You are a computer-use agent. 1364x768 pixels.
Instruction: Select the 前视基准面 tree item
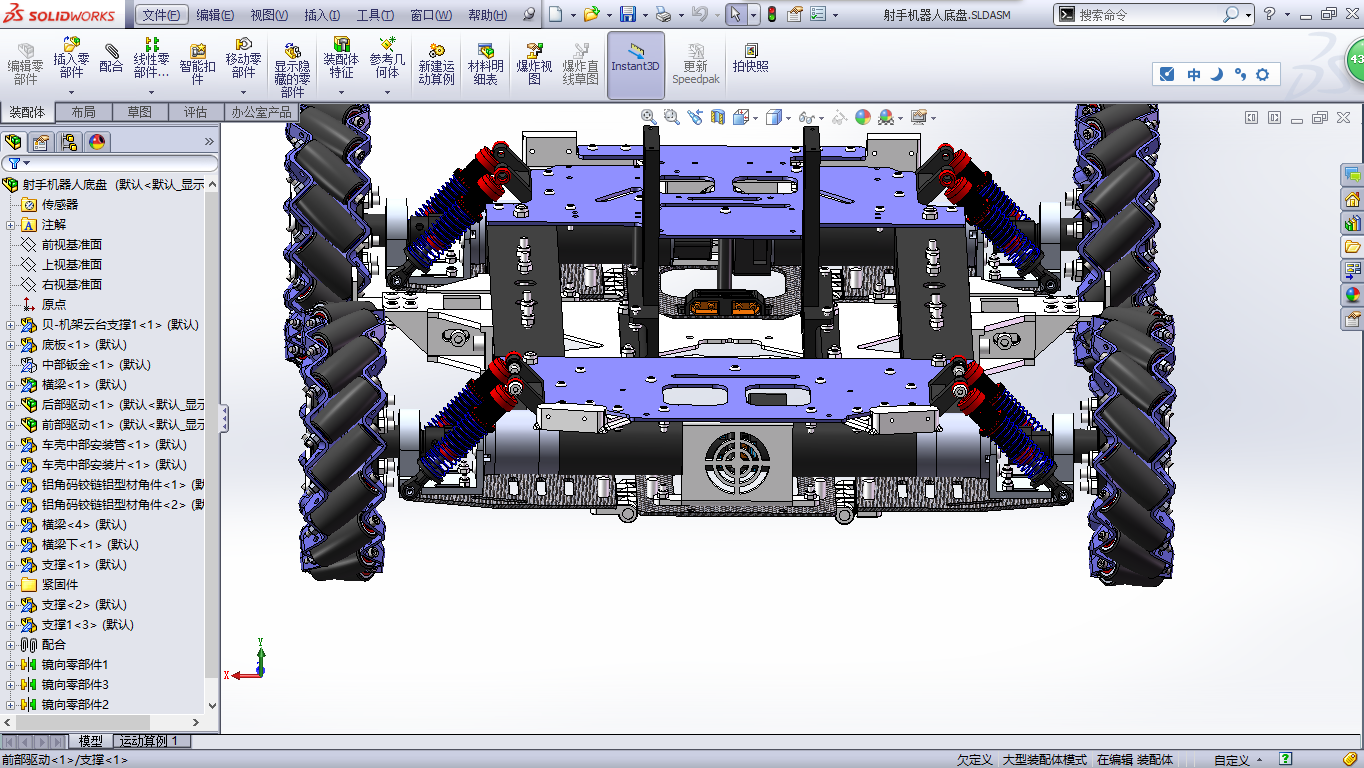[x=72, y=245]
